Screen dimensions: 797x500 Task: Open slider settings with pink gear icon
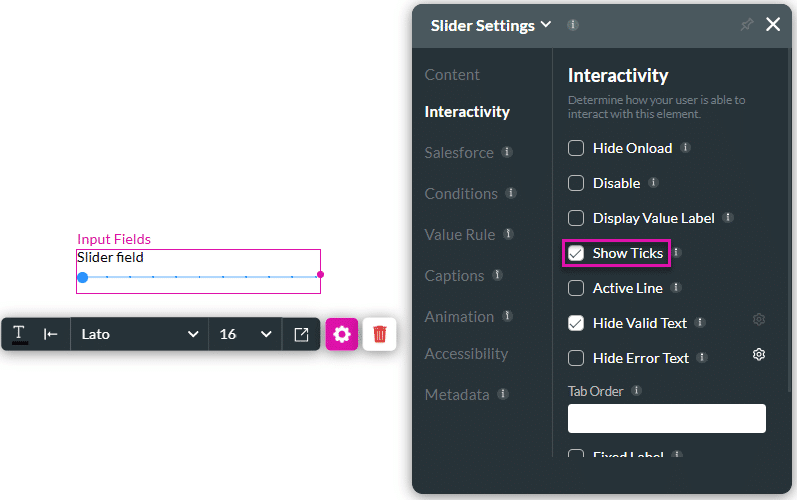point(342,334)
